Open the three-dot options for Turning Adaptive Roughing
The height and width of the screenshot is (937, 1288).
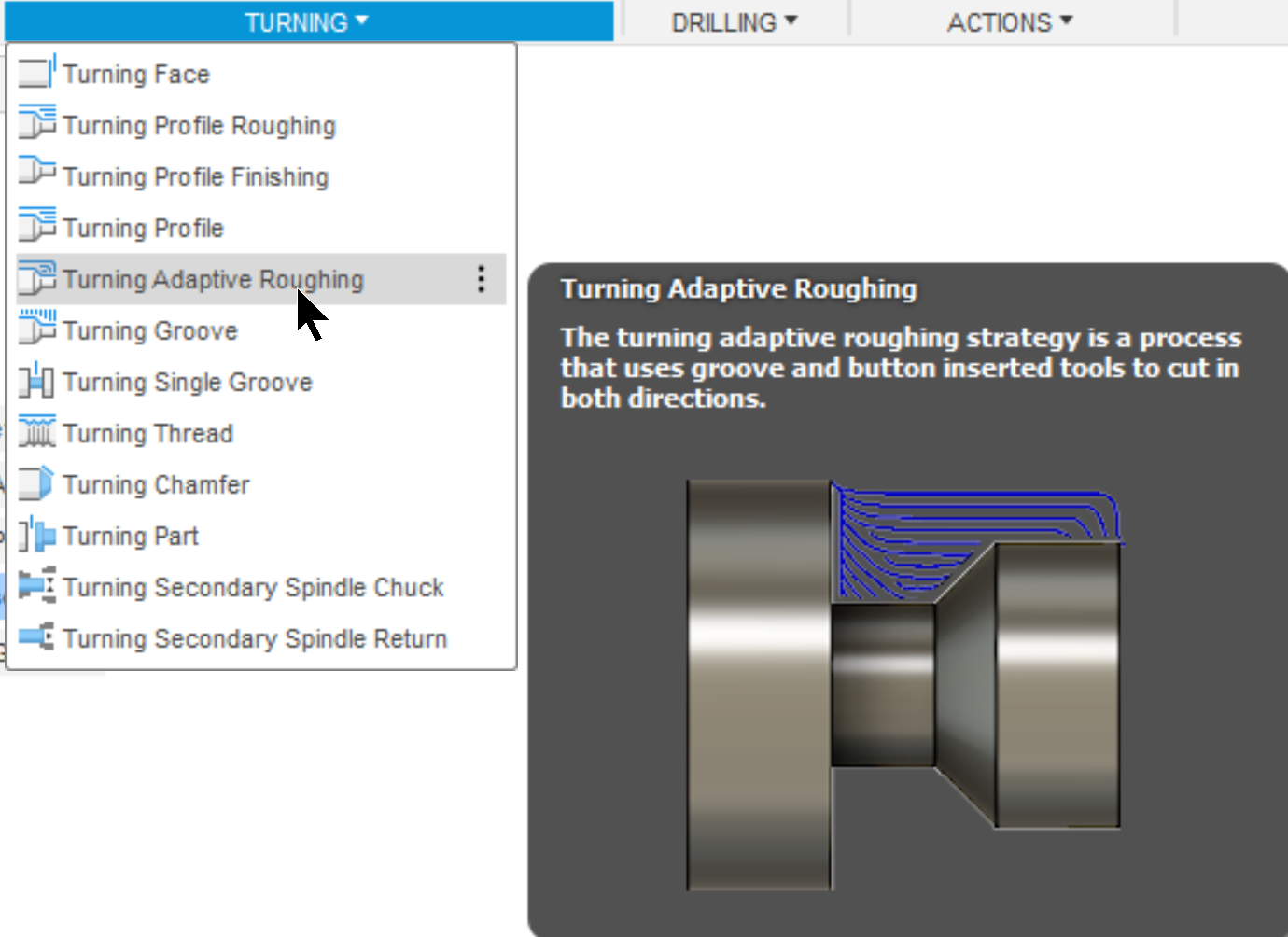point(481,279)
